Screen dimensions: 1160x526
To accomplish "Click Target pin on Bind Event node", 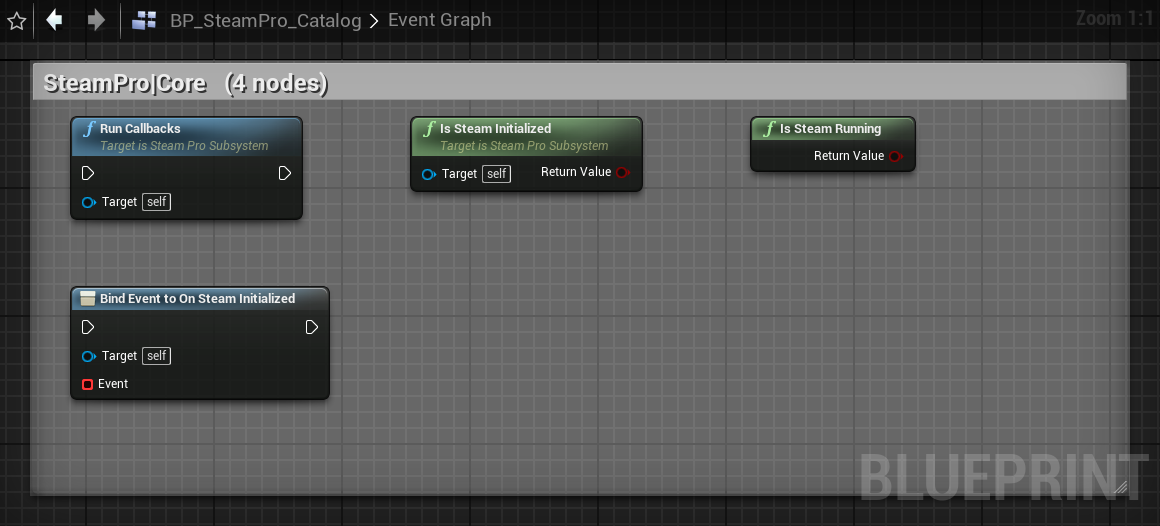I will coord(89,357).
